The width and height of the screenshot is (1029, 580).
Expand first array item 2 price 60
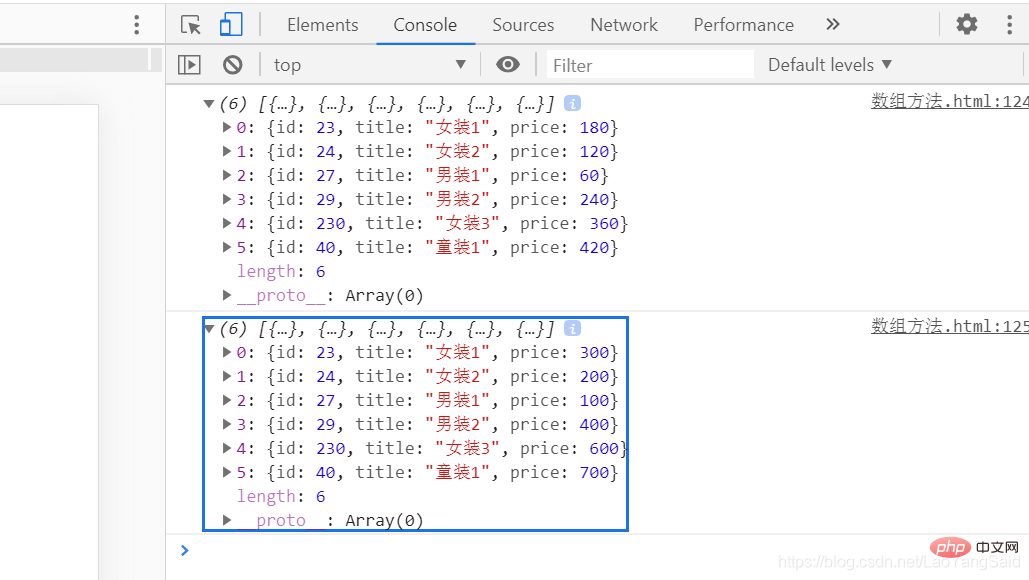[226, 175]
